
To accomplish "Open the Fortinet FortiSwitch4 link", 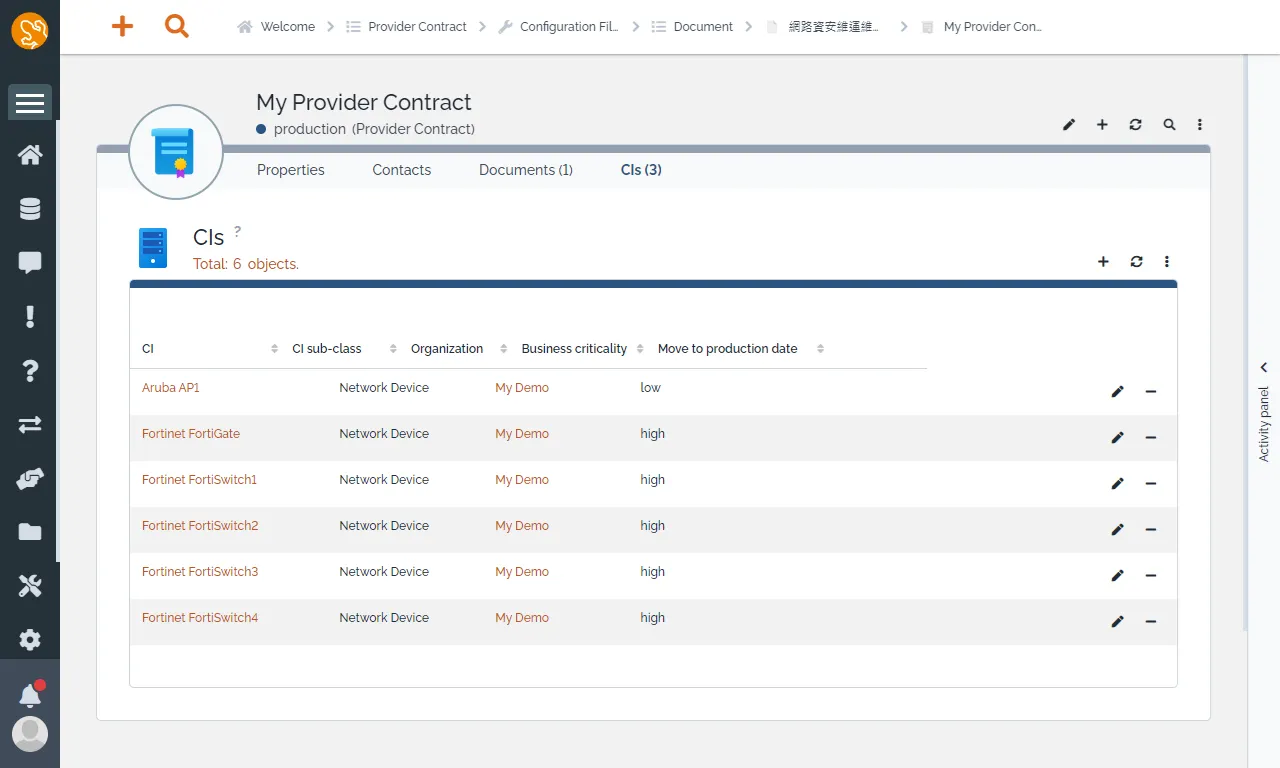I will tap(200, 618).
